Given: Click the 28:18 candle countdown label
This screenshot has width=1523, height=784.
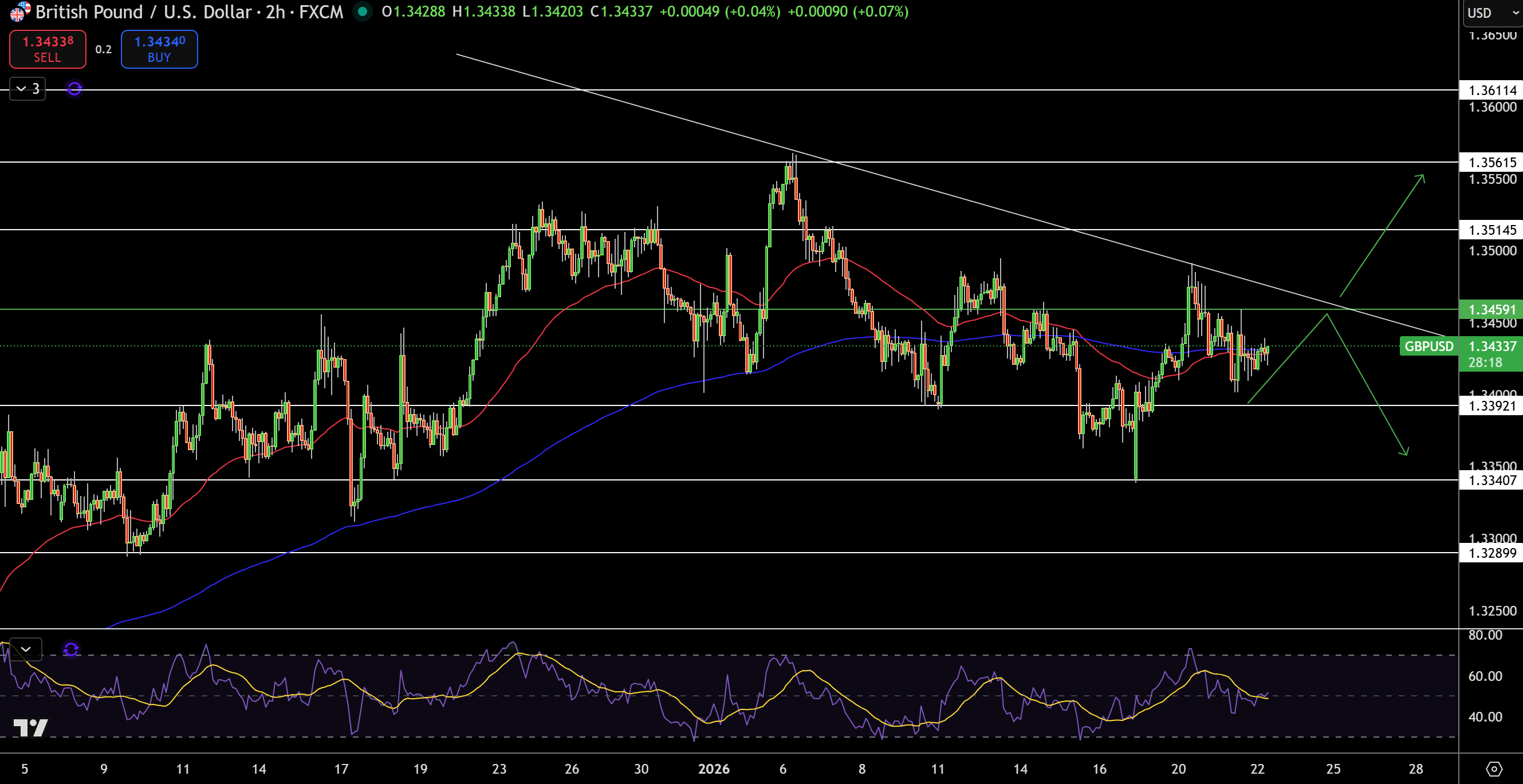Looking at the screenshot, I should 1485,363.
